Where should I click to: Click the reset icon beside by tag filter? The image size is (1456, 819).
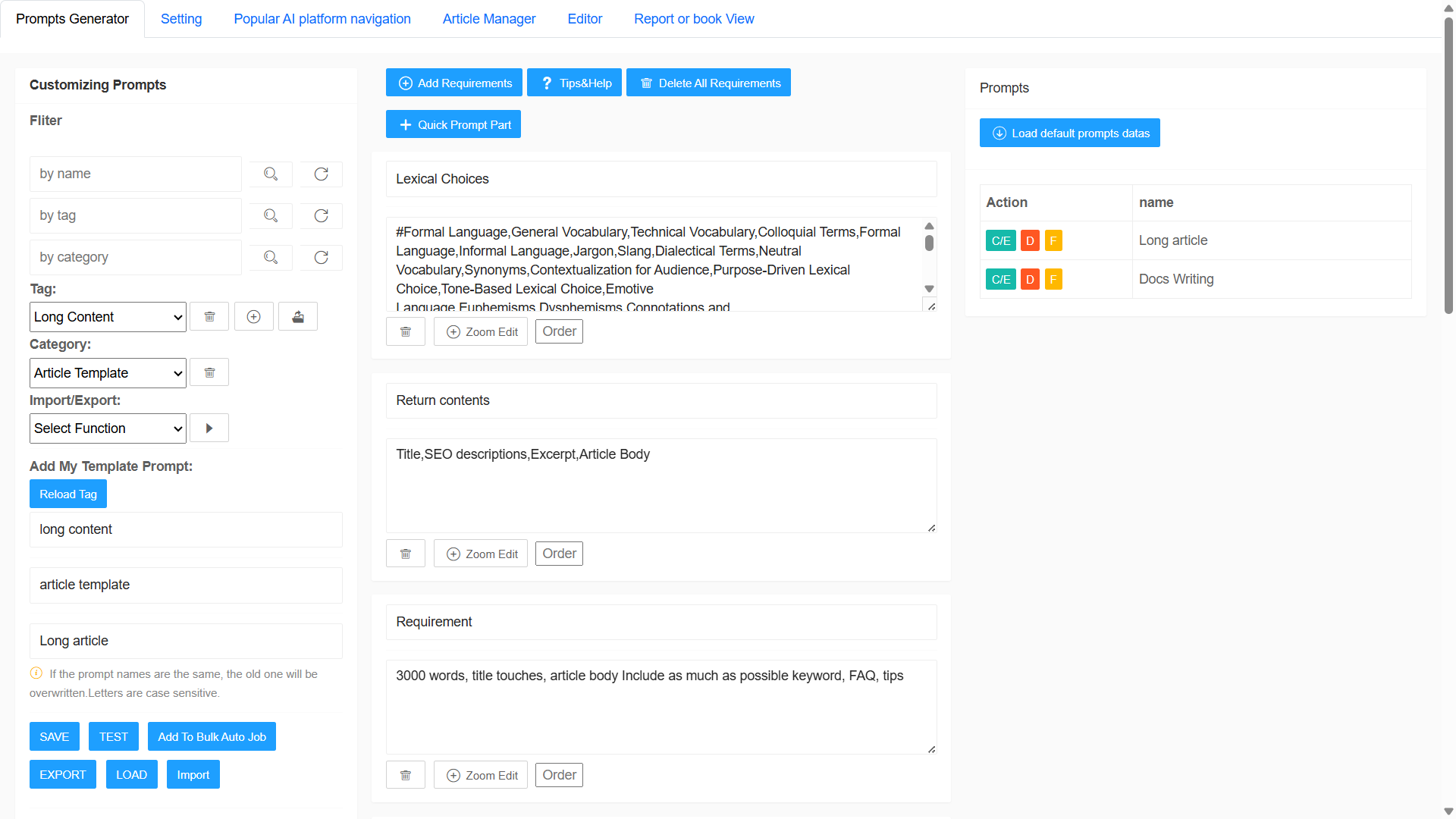tap(321, 215)
